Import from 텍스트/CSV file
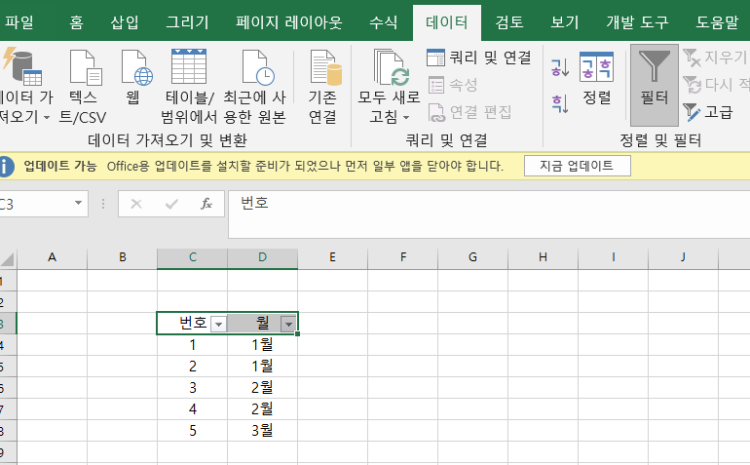Viewport: 750px width, 465px height. (x=83, y=86)
